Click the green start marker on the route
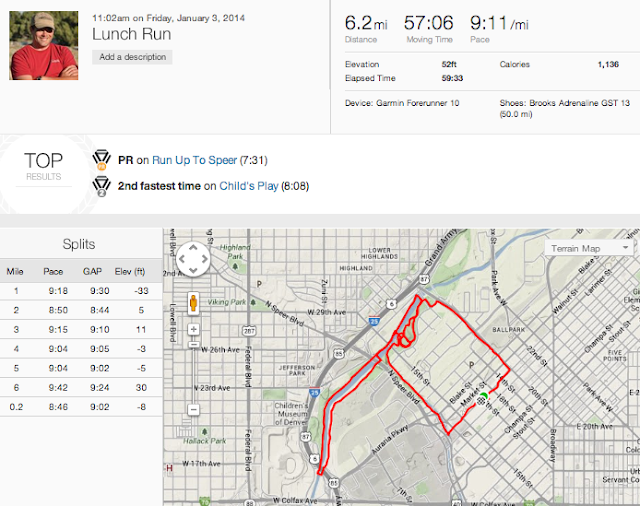 (x=484, y=395)
